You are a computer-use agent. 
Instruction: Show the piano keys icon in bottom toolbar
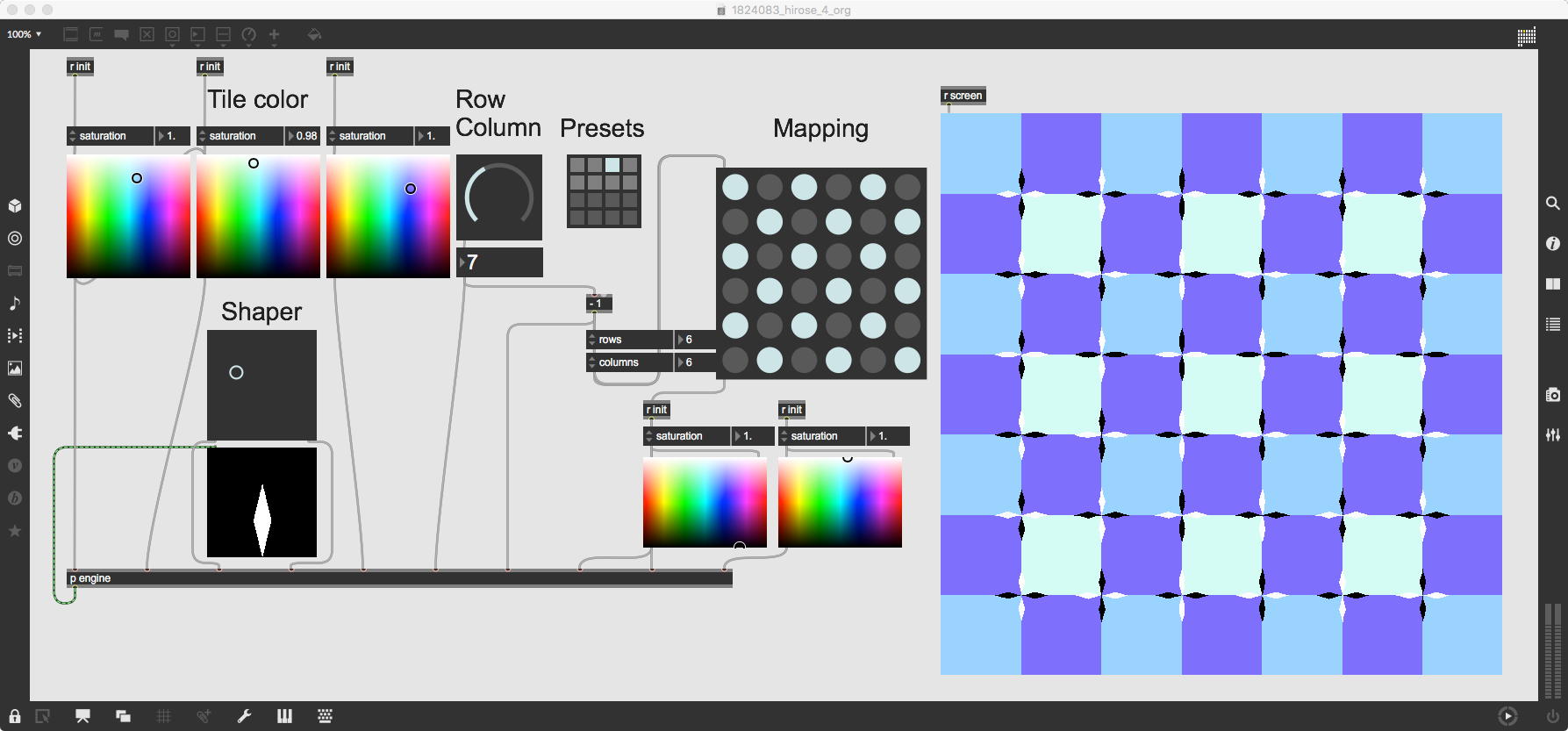(284, 716)
